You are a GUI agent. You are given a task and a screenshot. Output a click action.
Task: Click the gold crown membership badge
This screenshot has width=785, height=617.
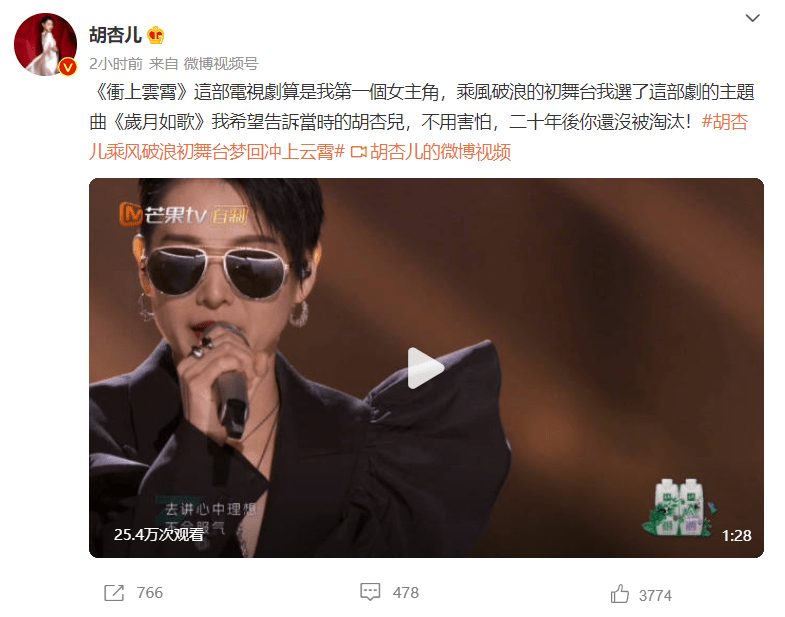coord(156,36)
